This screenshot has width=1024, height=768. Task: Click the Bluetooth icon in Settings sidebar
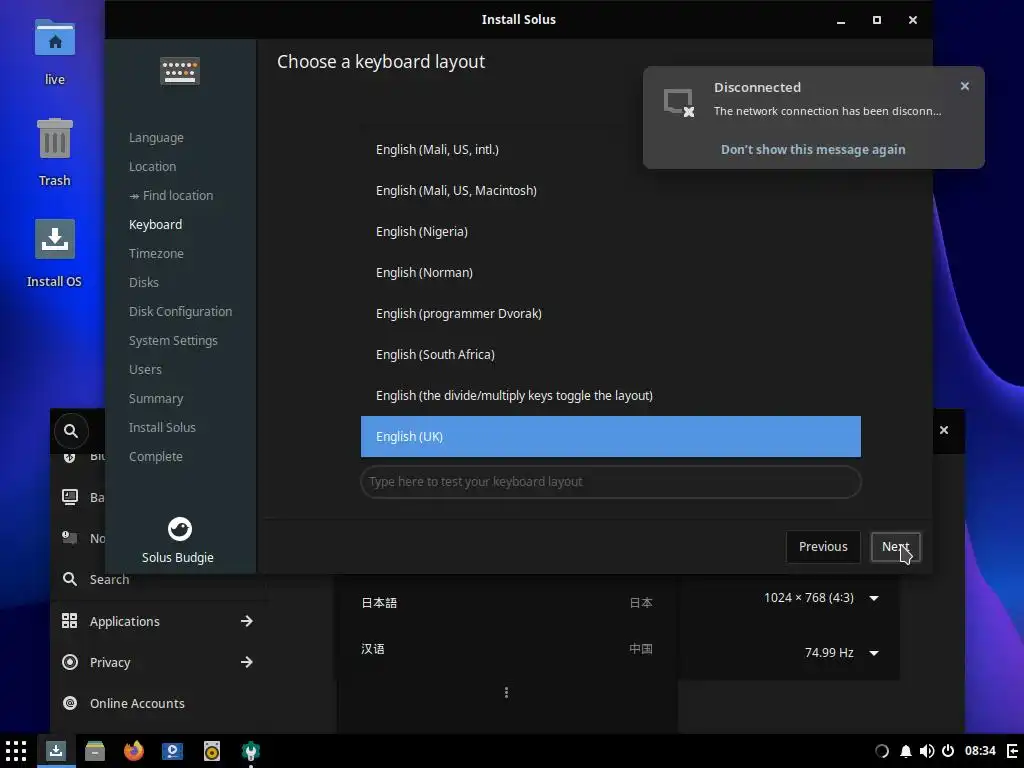pyautogui.click(x=70, y=457)
